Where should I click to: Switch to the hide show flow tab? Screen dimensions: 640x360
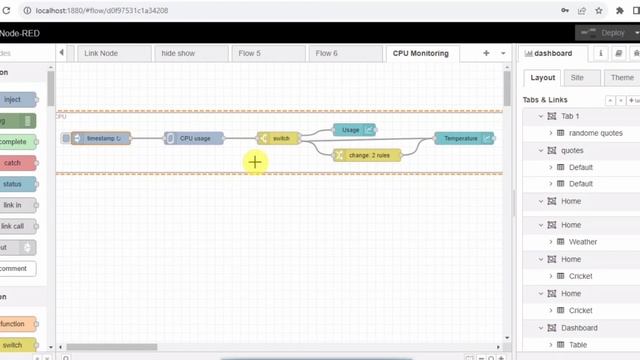tap(191, 53)
